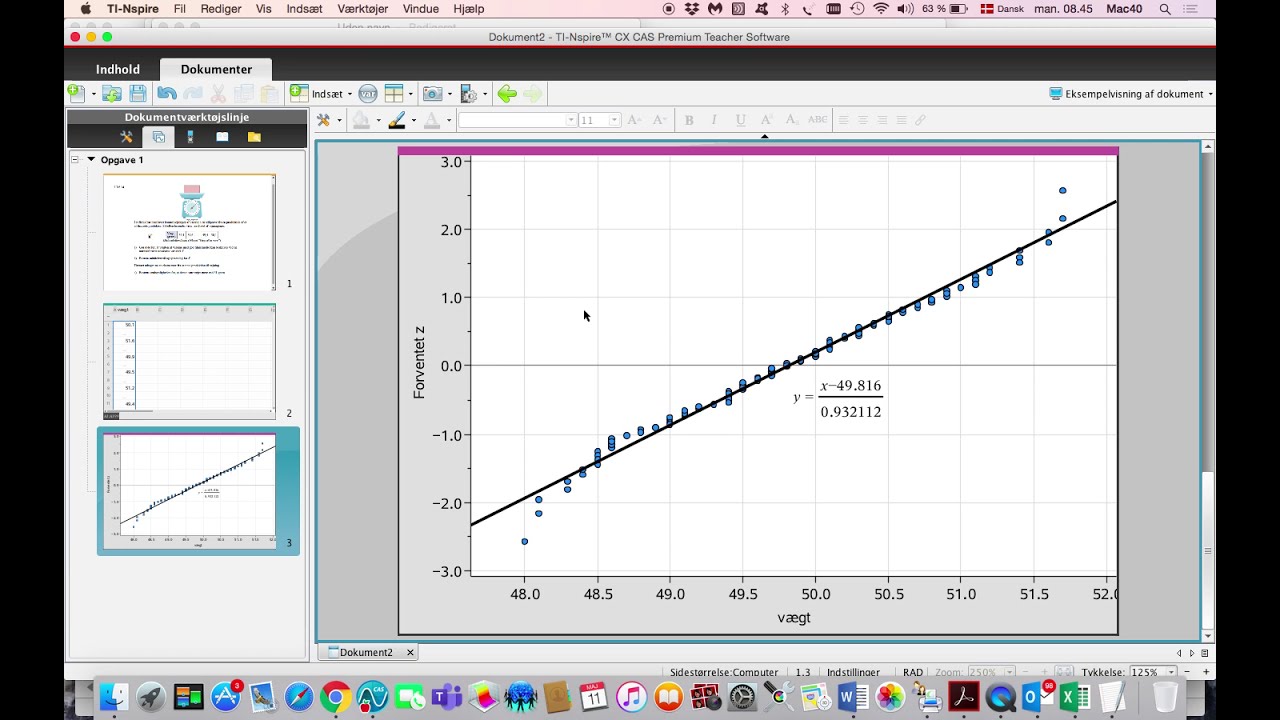
Task: Click the 'var' variables icon
Action: click(367, 93)
